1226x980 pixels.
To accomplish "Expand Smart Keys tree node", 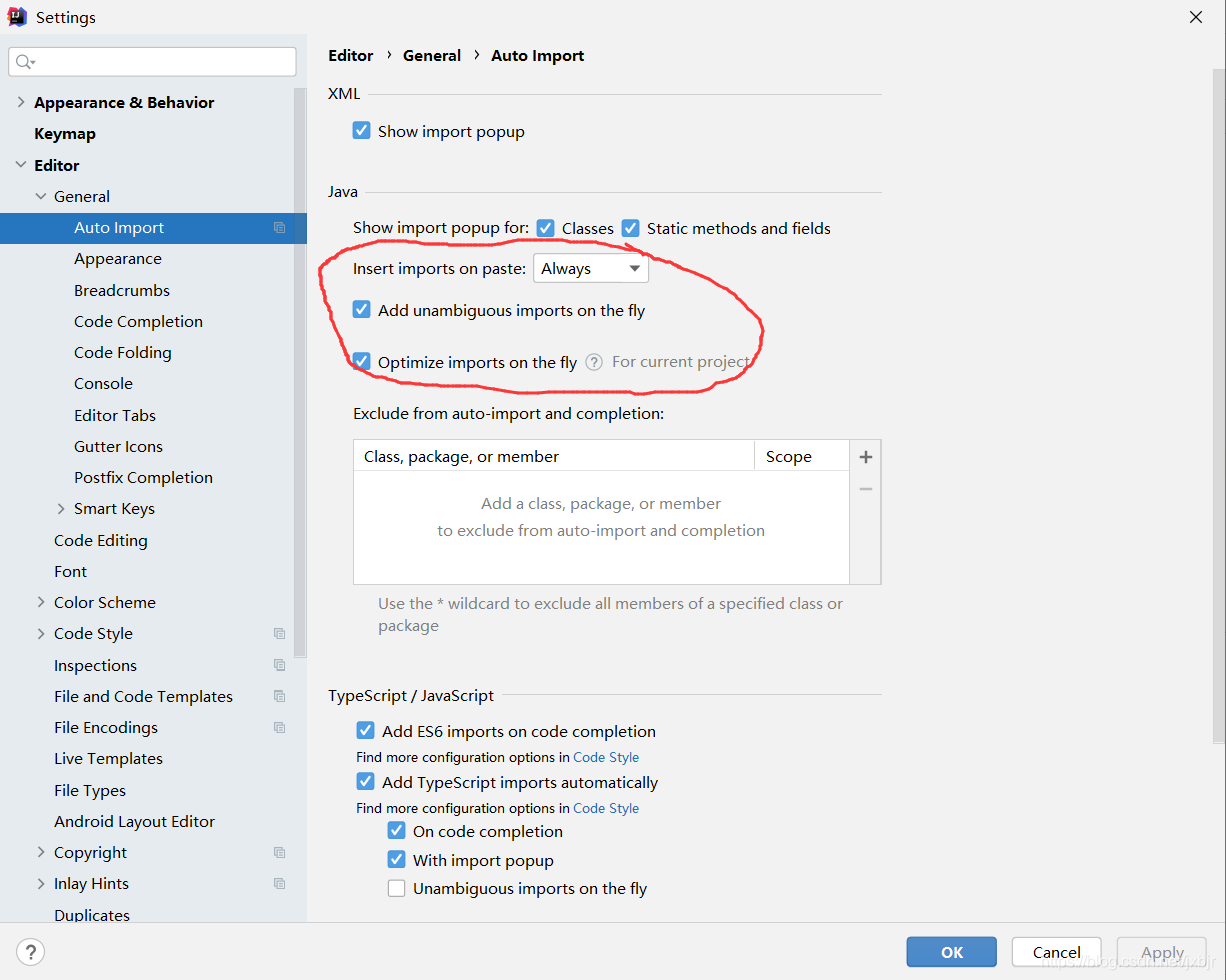I will (61, 508).
